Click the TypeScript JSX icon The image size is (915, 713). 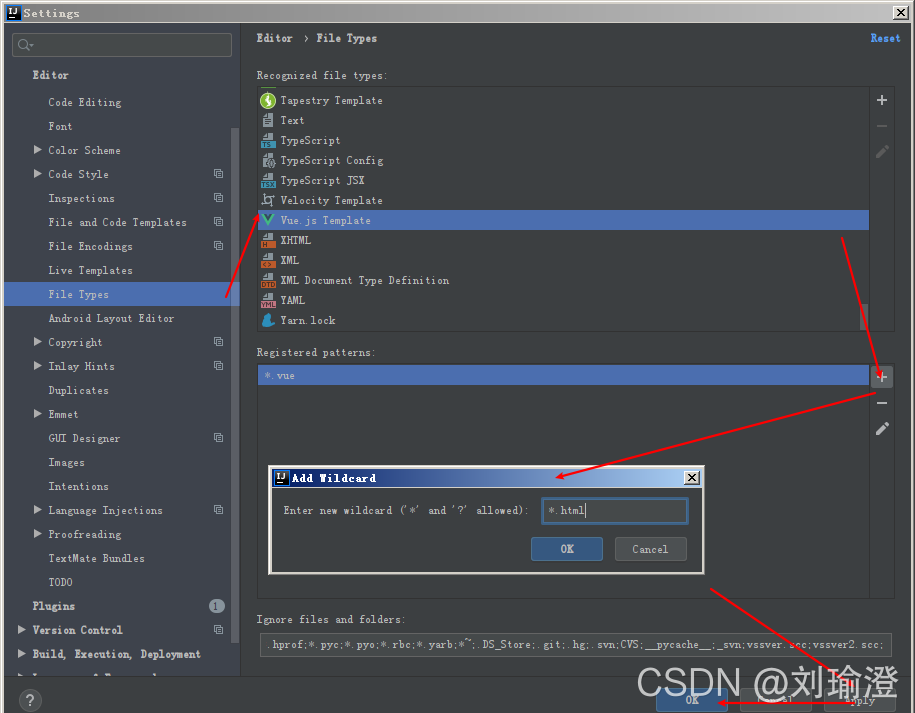[268, 180]
